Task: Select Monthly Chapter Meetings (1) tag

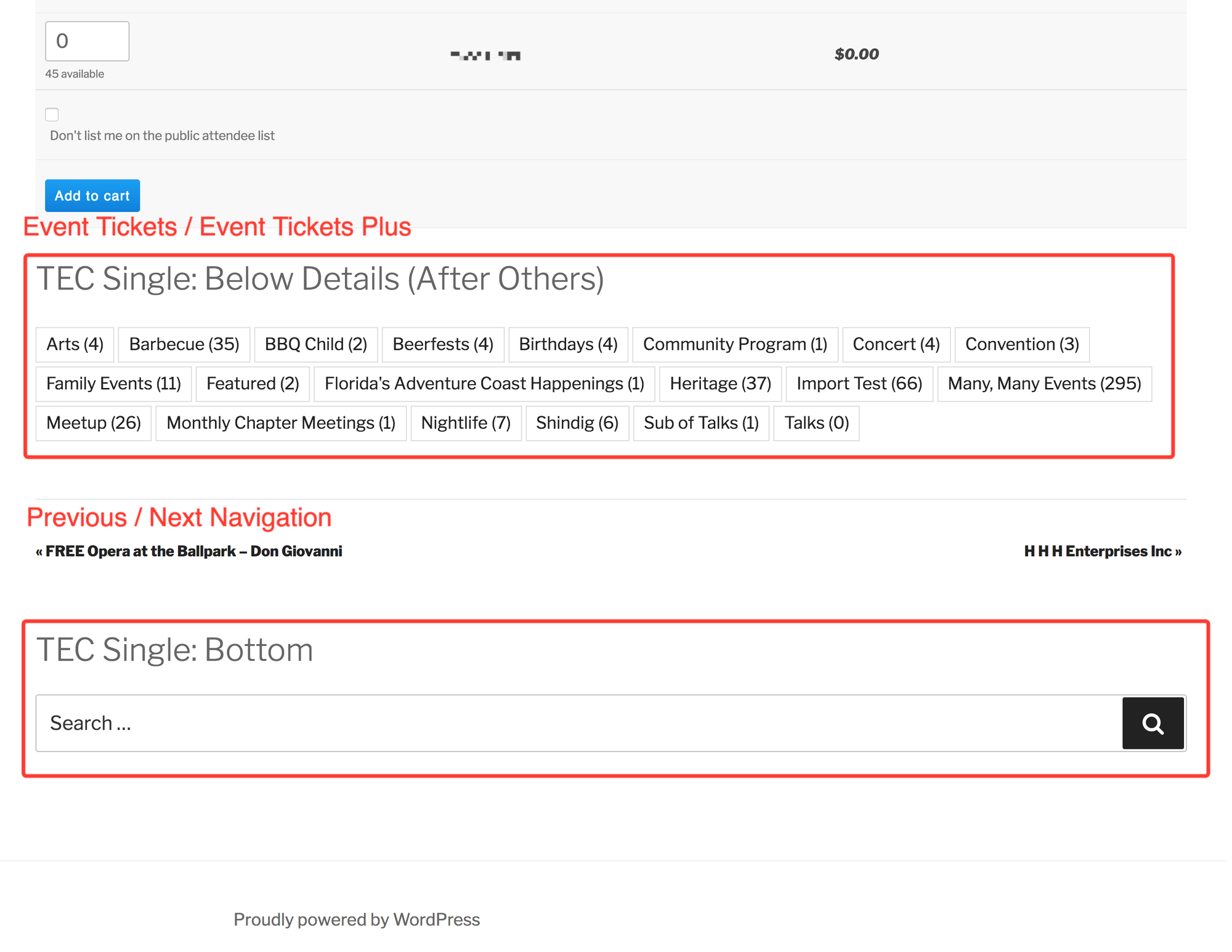Action: pyautogui.click(x=281, y=423)
